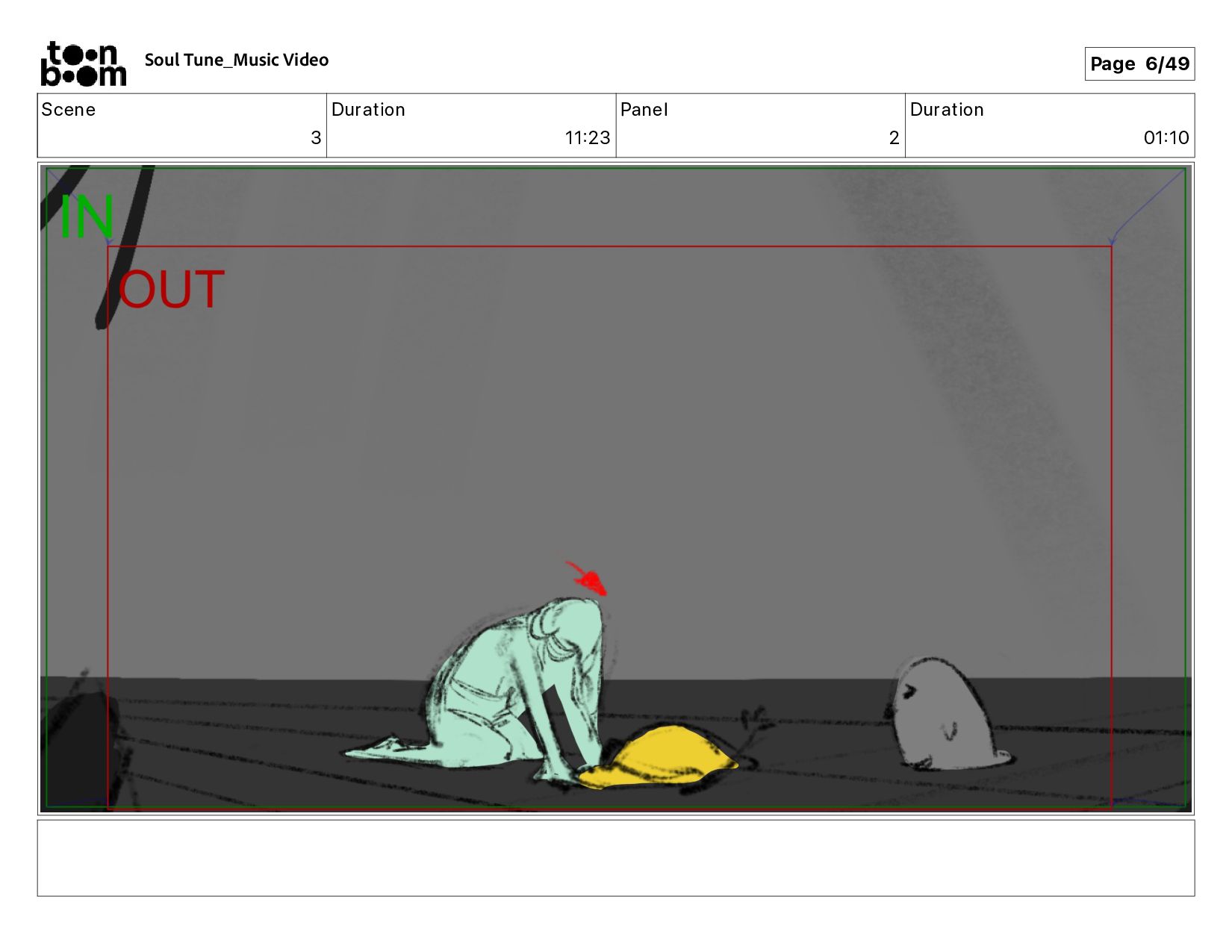Click the panel duration value '01:10'
The width and height of the screenshot is (1232, 952).
(1166, 137)
